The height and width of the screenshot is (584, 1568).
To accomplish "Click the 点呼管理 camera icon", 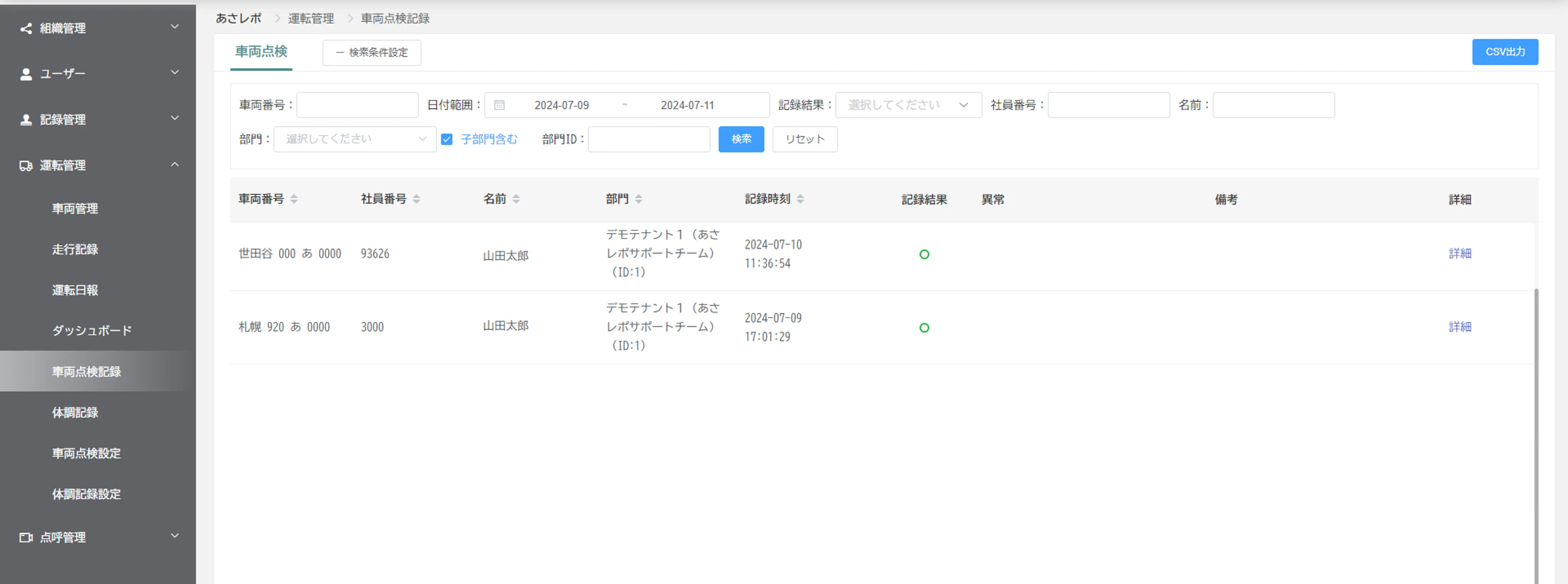I will (x=26, y=538).
